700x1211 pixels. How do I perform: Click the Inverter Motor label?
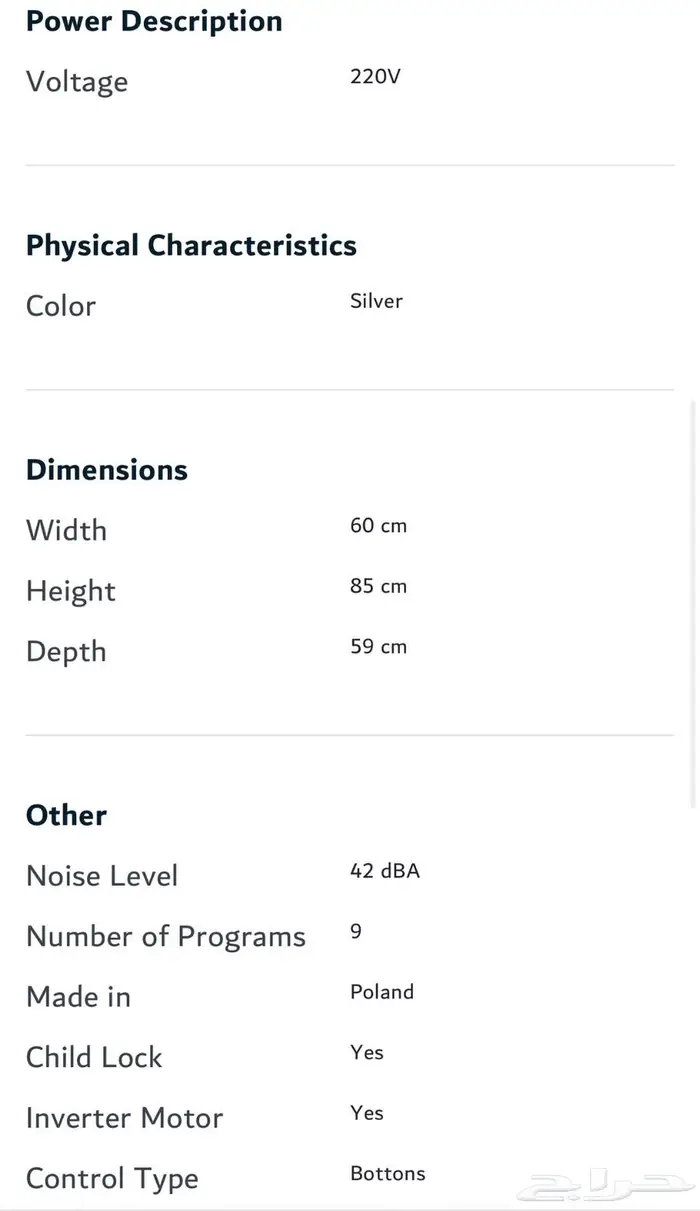click(x=124, y=1118)
